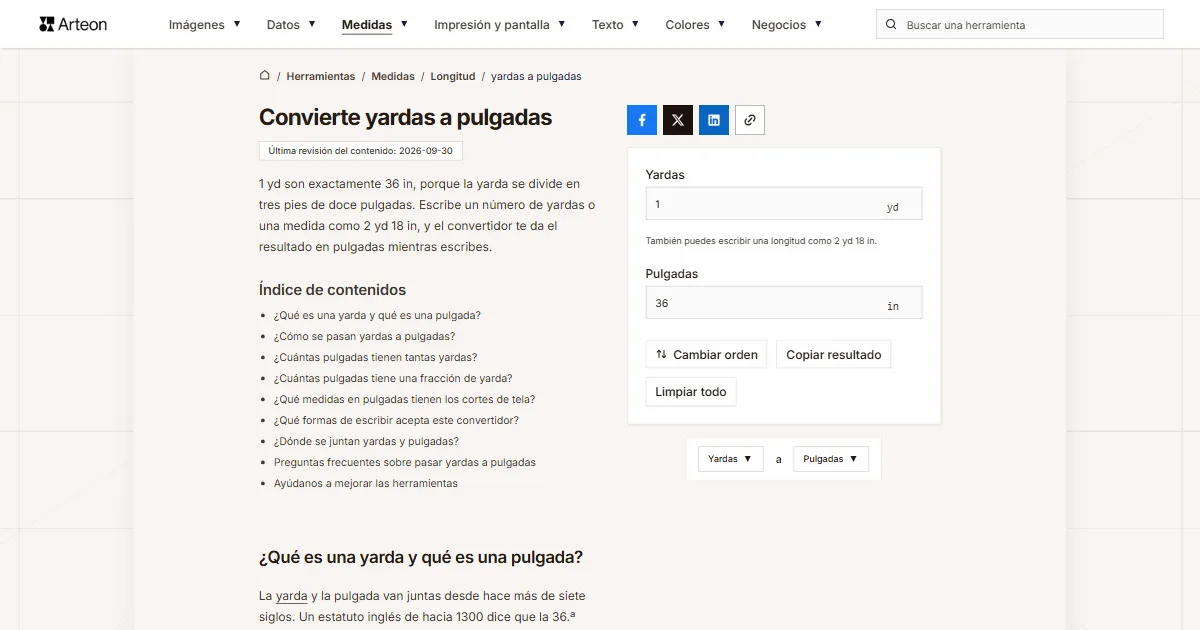Open Herramientas breadcrumb link
The height and width of the screenshot is (630, 1200).
point(321,76)
